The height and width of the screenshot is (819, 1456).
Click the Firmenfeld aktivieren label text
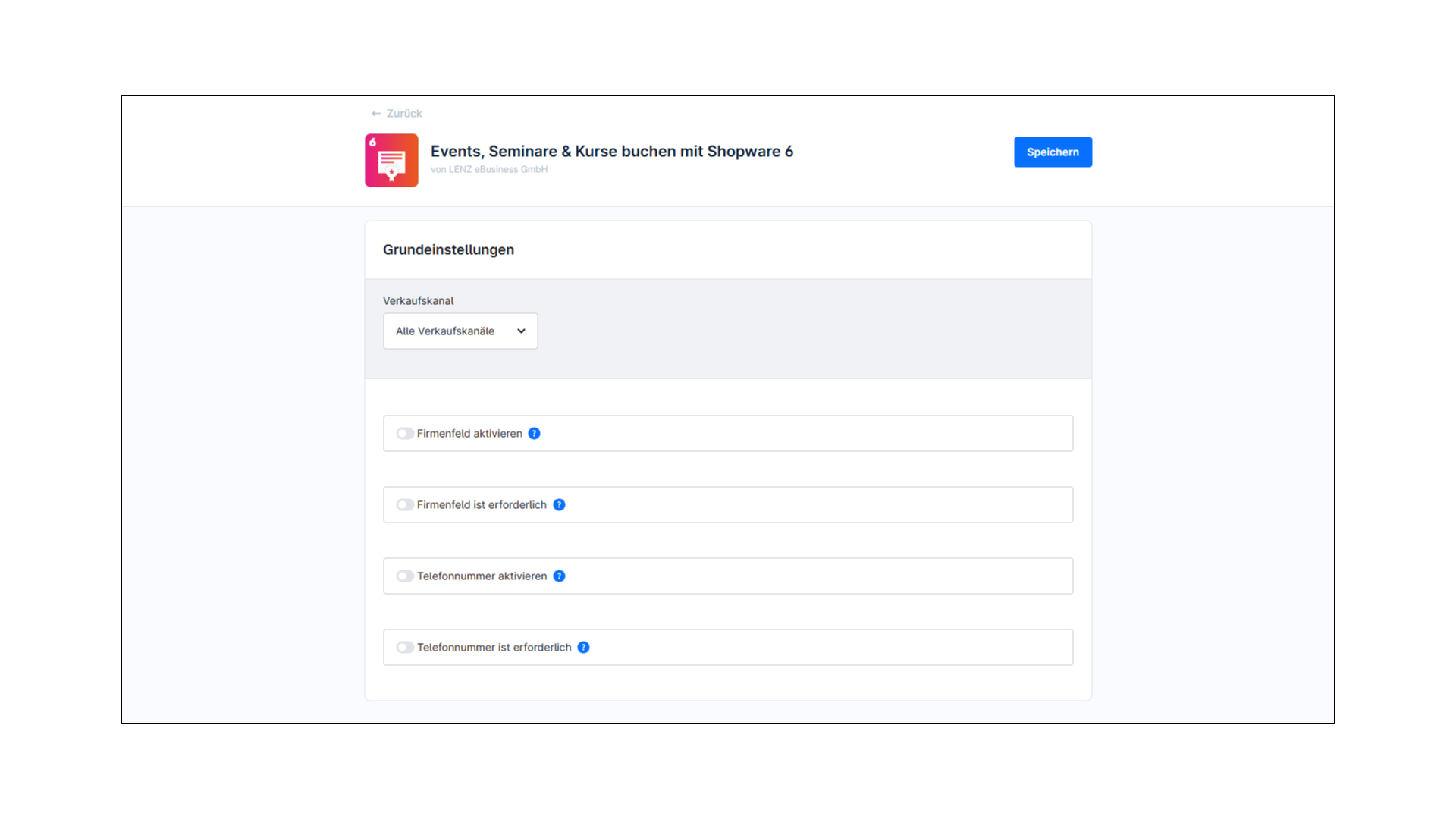point(469,434)
